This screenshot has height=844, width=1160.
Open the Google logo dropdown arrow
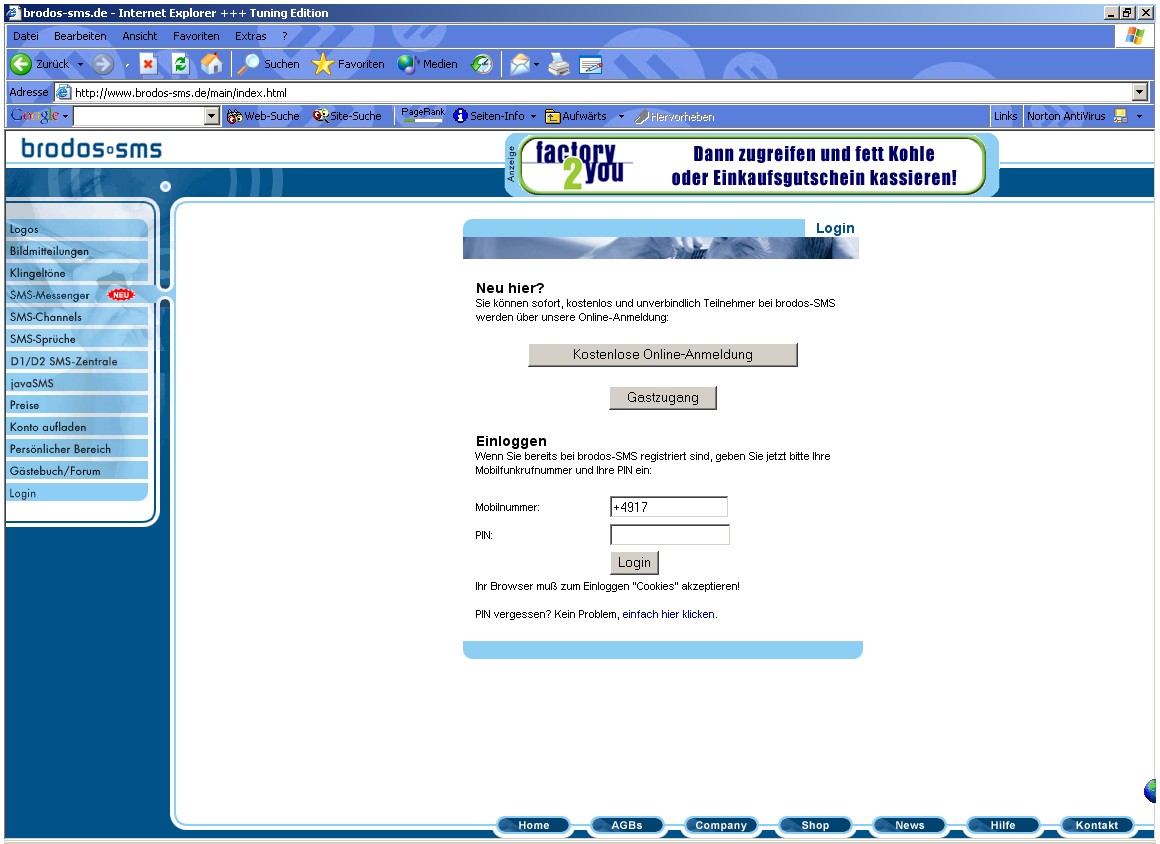tap(65, 116)
